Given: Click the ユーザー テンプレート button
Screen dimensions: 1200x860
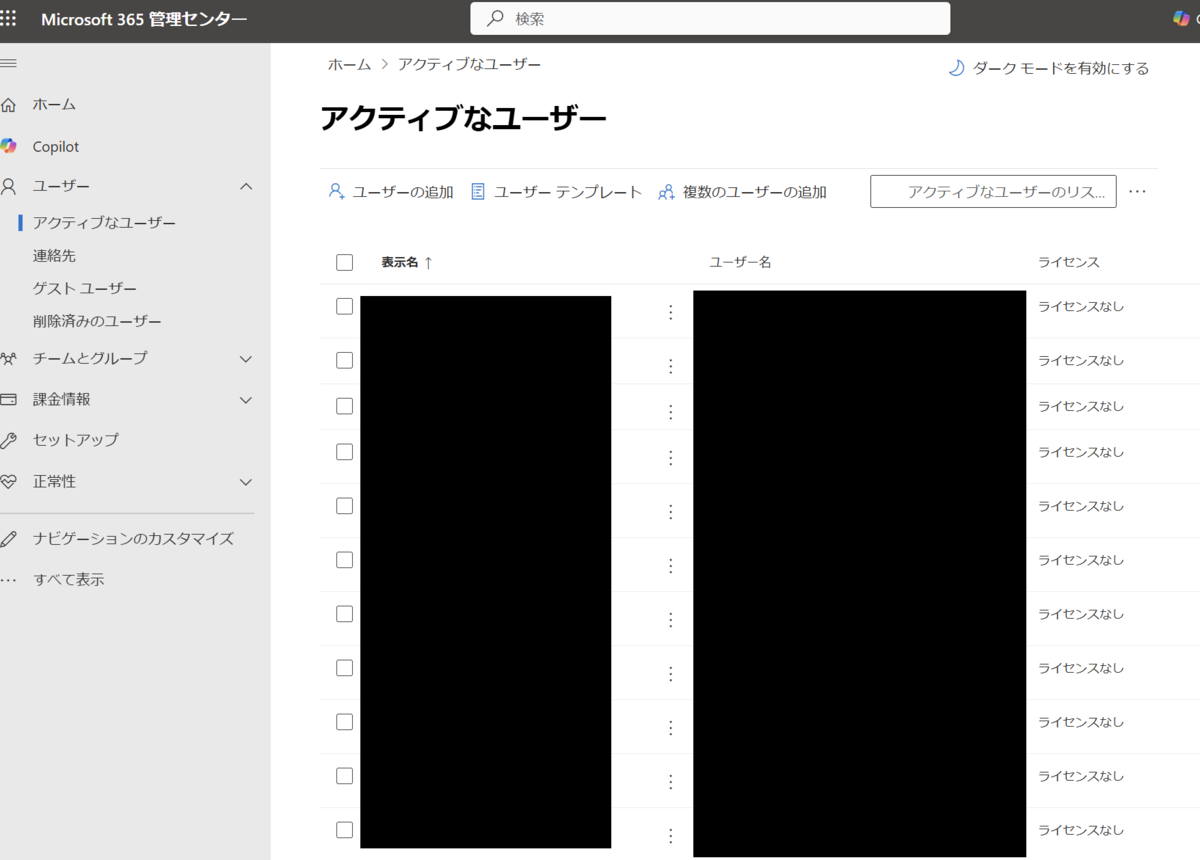Looking at the screenshot, I should (556, 192).
